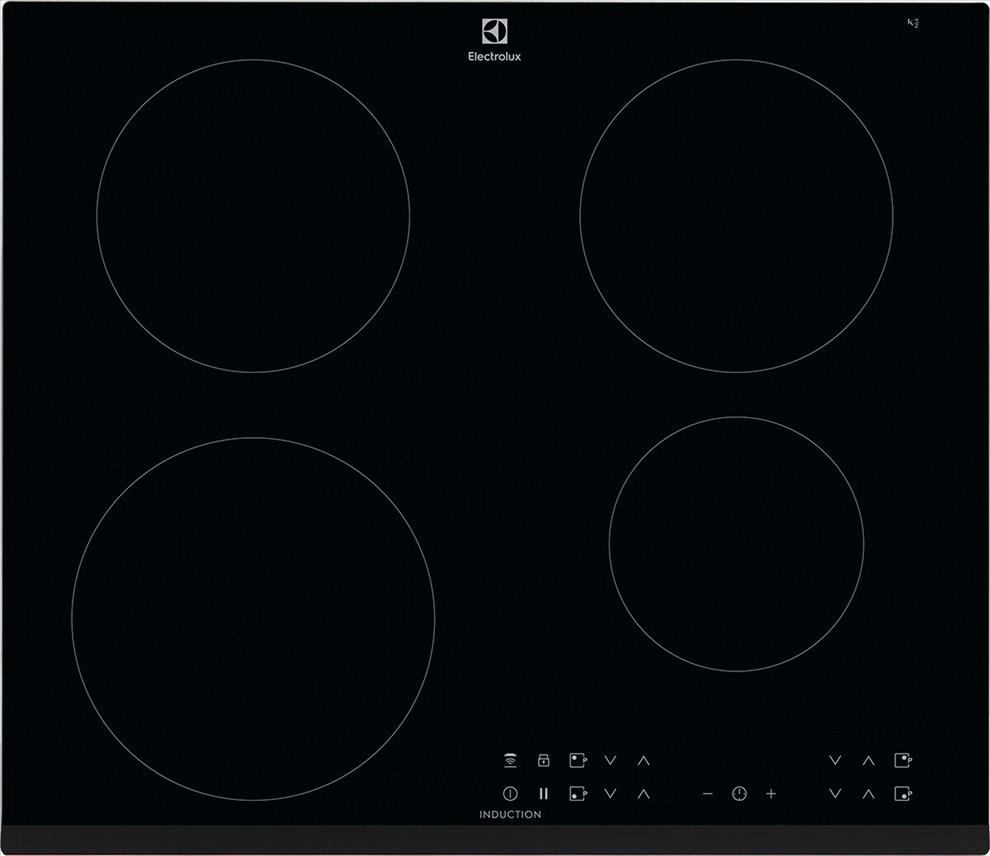Decrease heat for rear-left zone

point(610,761)
